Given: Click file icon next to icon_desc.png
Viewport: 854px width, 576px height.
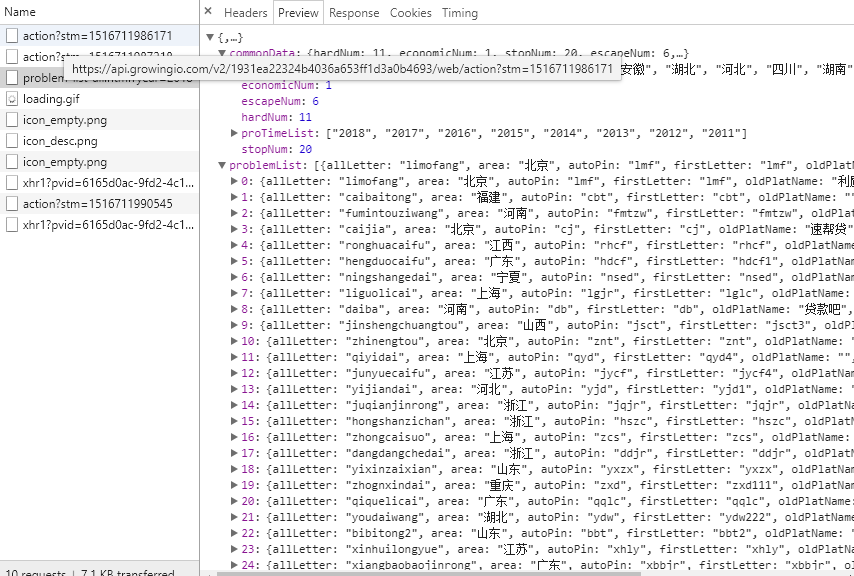Looking at the screenshot, I should pos(11,141).
